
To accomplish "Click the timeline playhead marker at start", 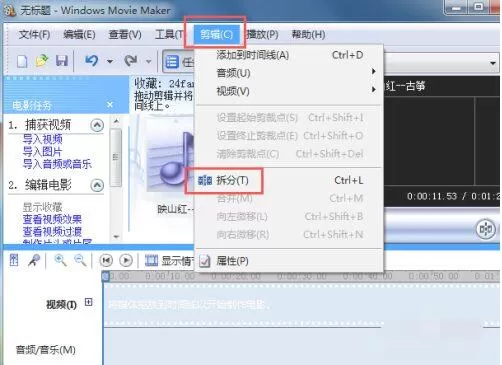I will point(106,276).
